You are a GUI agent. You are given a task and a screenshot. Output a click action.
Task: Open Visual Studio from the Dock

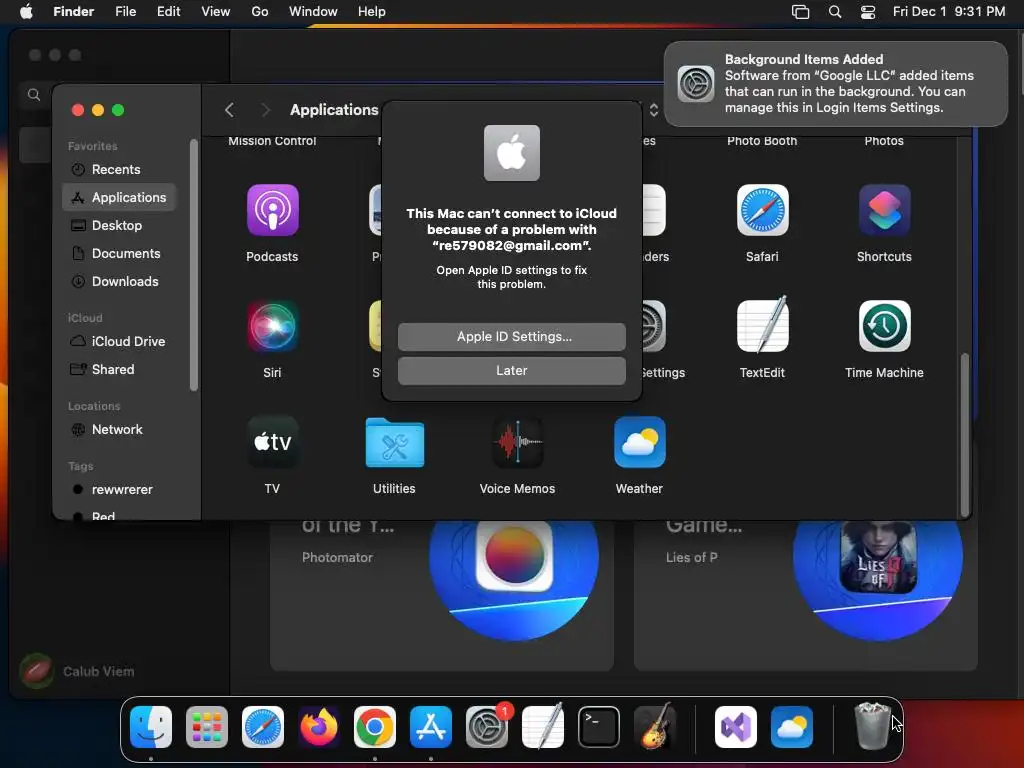point(736,727)
